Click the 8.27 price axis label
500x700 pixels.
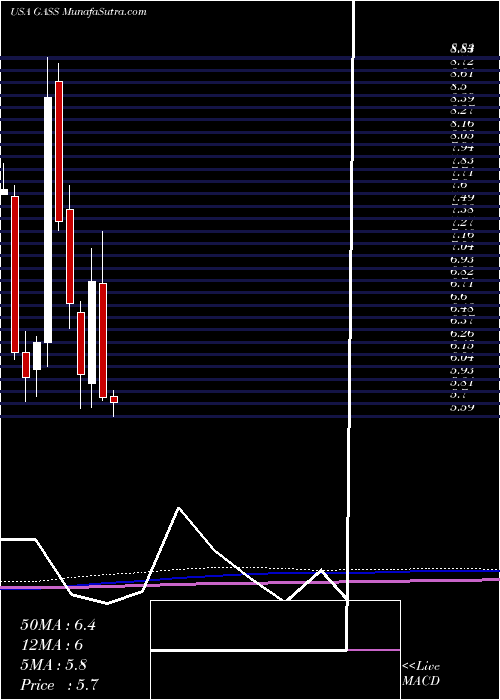462,110
